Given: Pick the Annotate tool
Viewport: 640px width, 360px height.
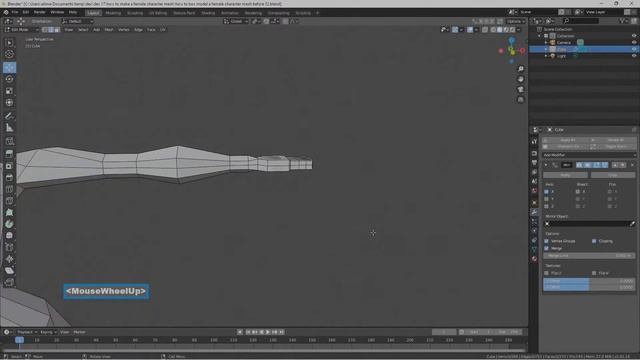Looking at the screenshot, I should point(9,116).
